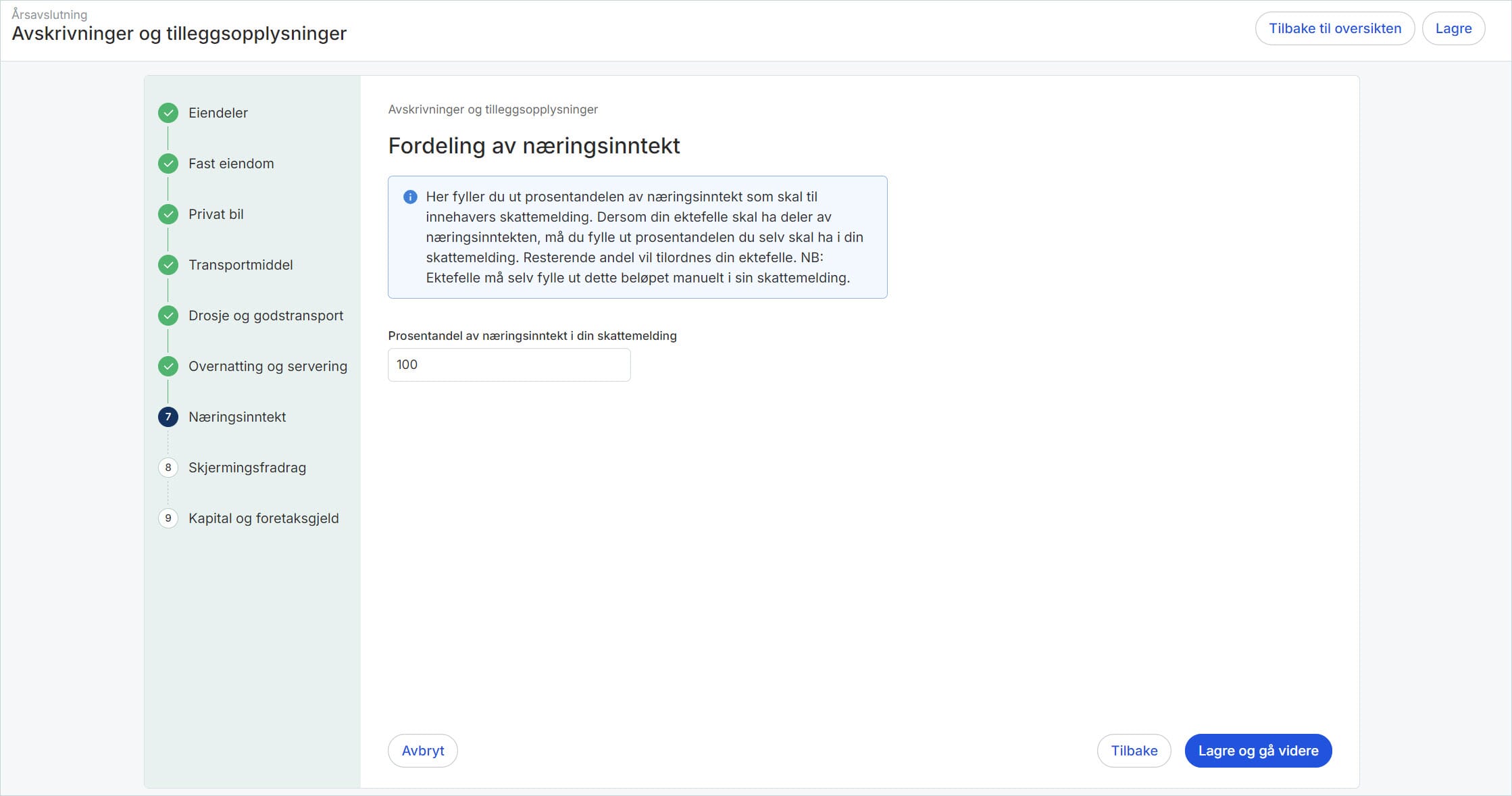Viewport: 1512px width, 796px height.
Task: Click the checkmark icon next to Fast eiendom
Action: [168, 164]
